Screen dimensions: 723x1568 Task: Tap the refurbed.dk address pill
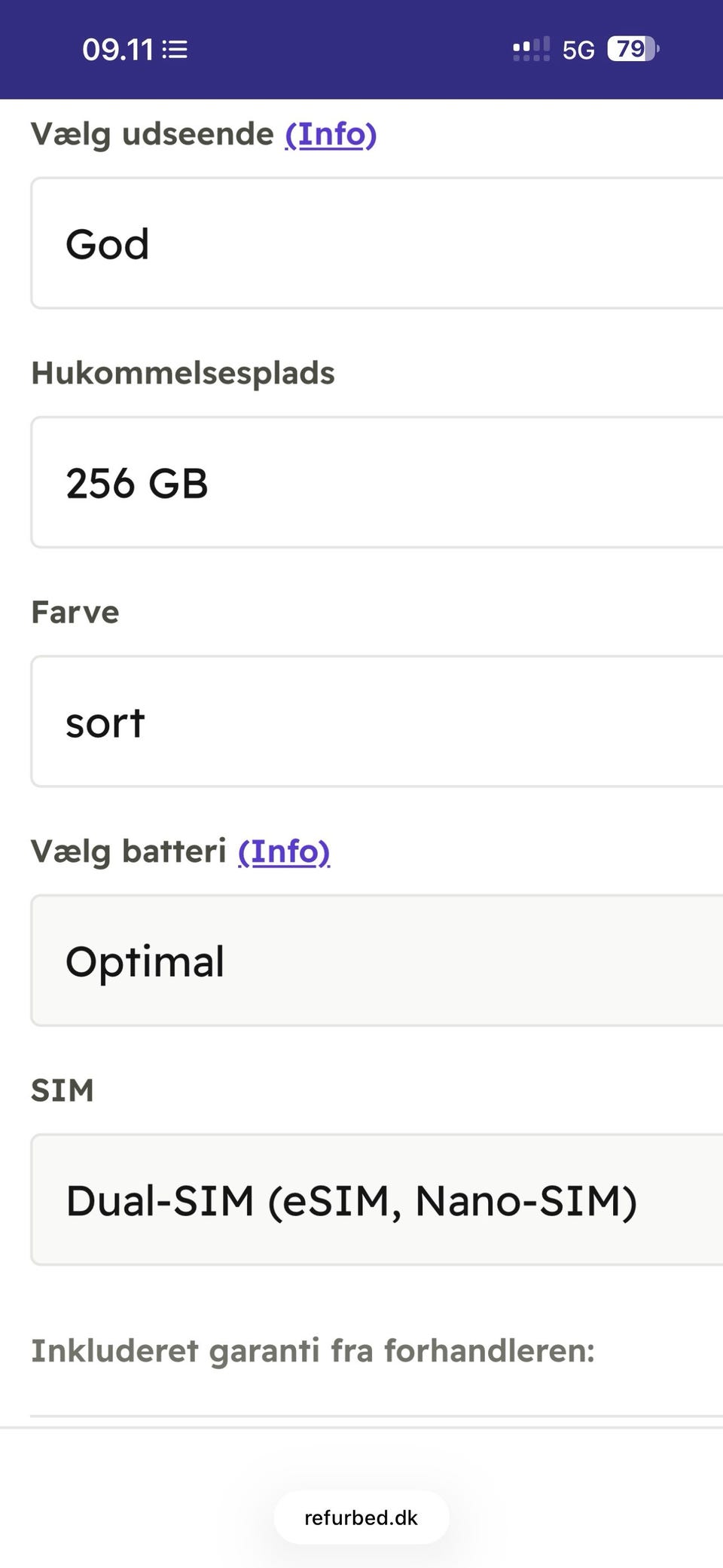361,1518
